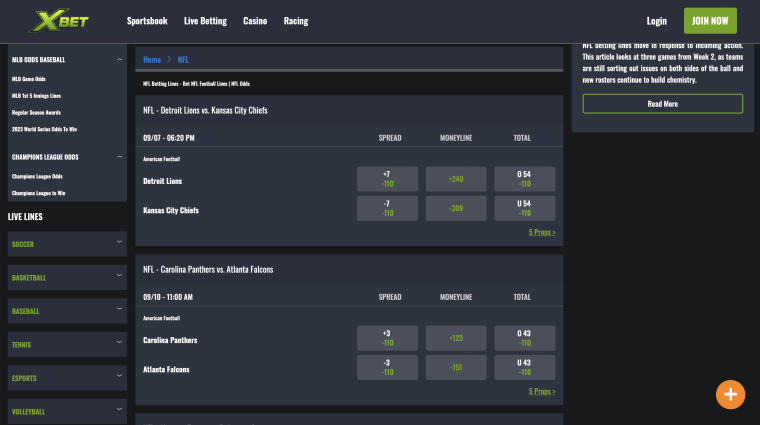Expand the Soccer live lines

click(x=67, y=244)
